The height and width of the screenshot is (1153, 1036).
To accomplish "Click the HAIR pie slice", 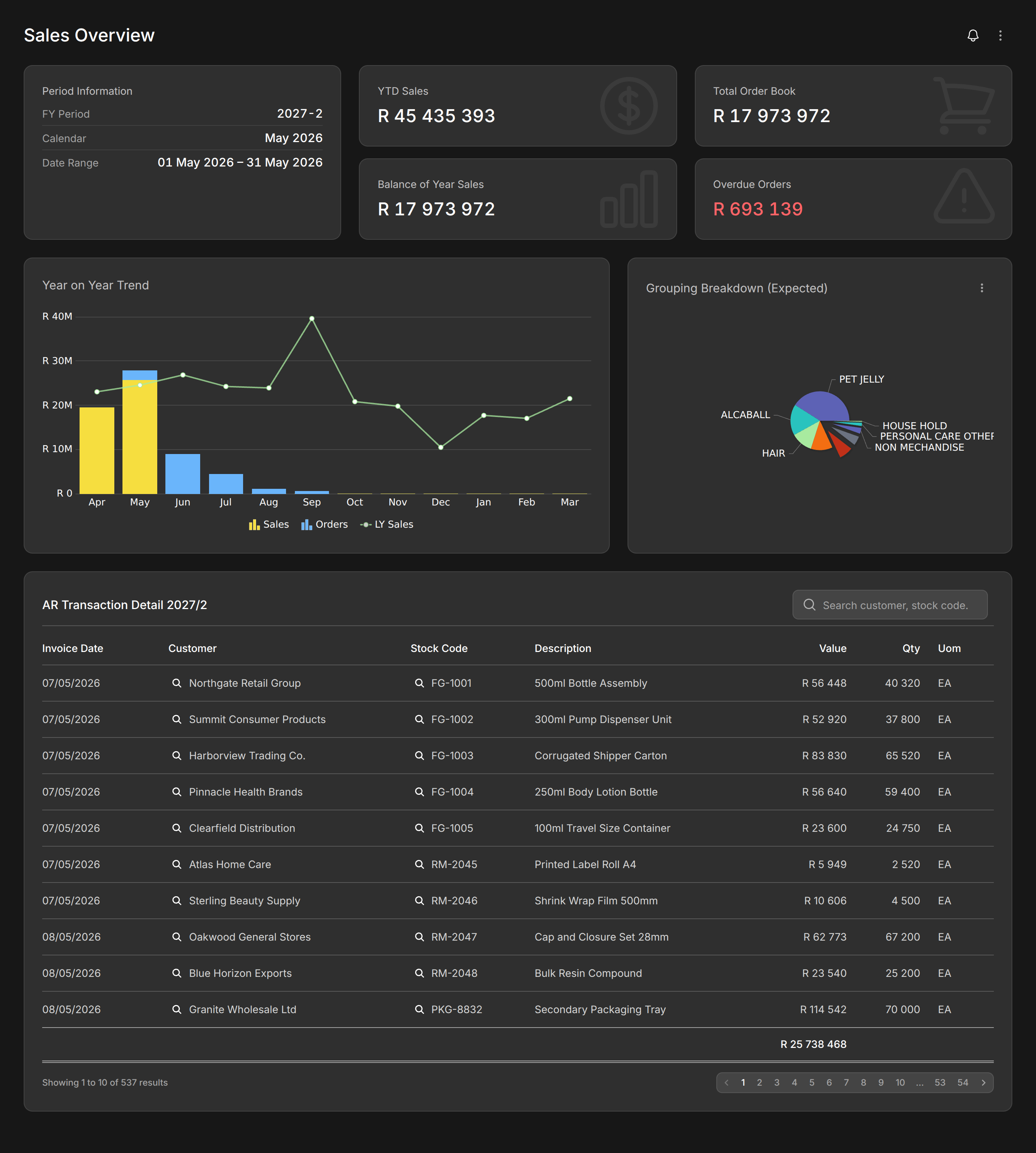I will [x=807, y=436].
